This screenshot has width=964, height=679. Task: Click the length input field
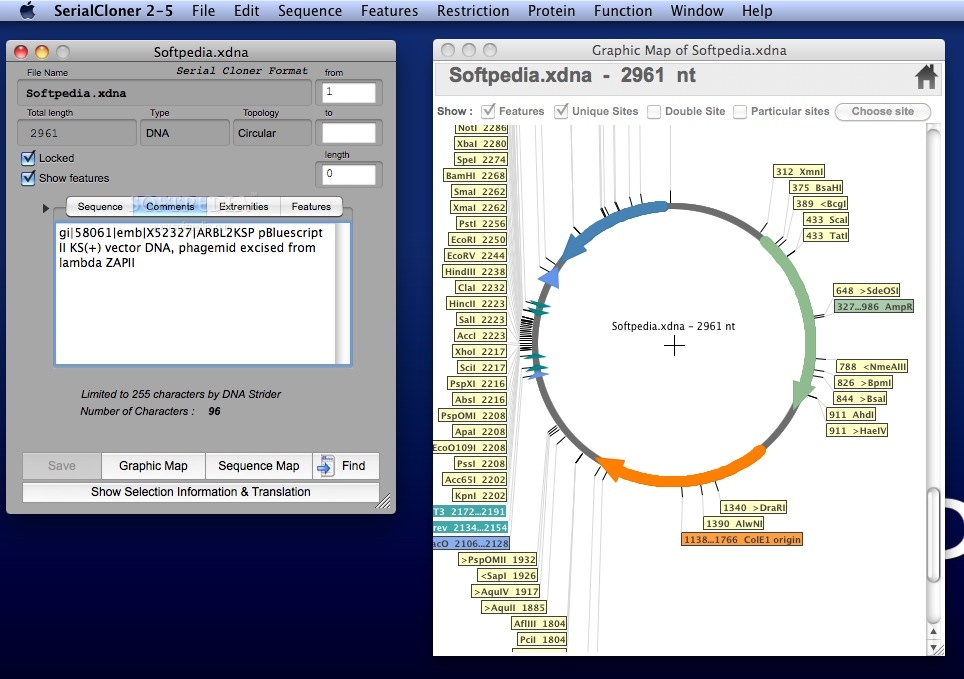tap(349, 174)
